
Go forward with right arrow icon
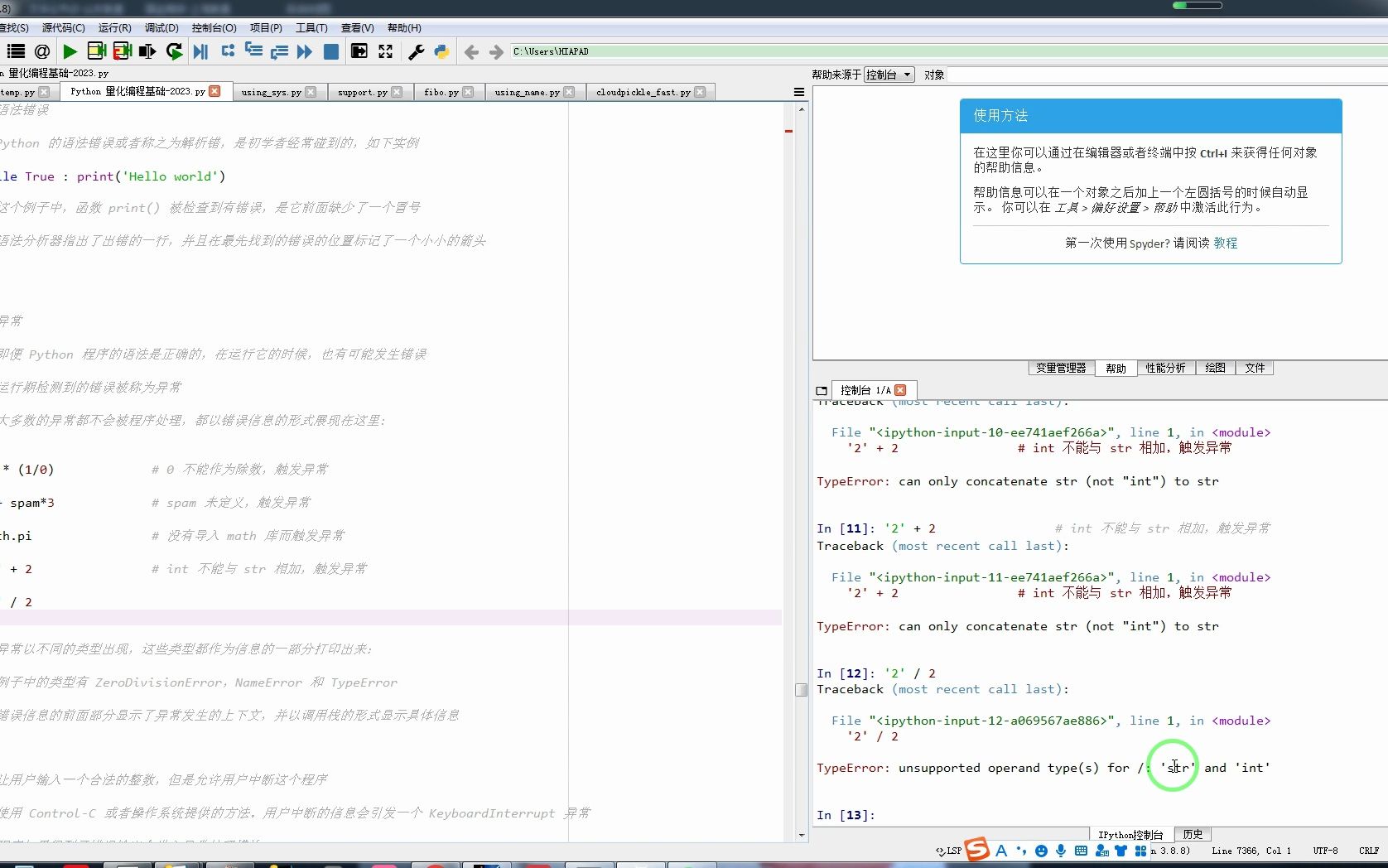496,52
